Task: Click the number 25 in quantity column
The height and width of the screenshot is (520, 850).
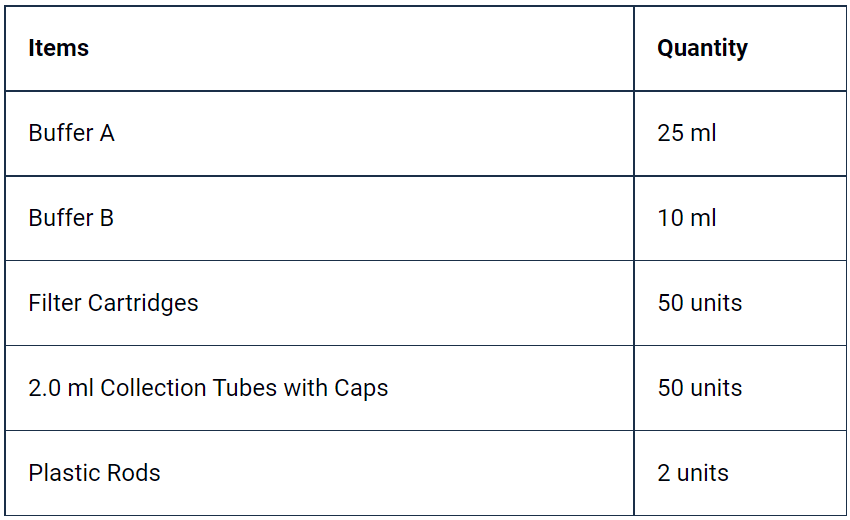Action: (x=671, y=133)
